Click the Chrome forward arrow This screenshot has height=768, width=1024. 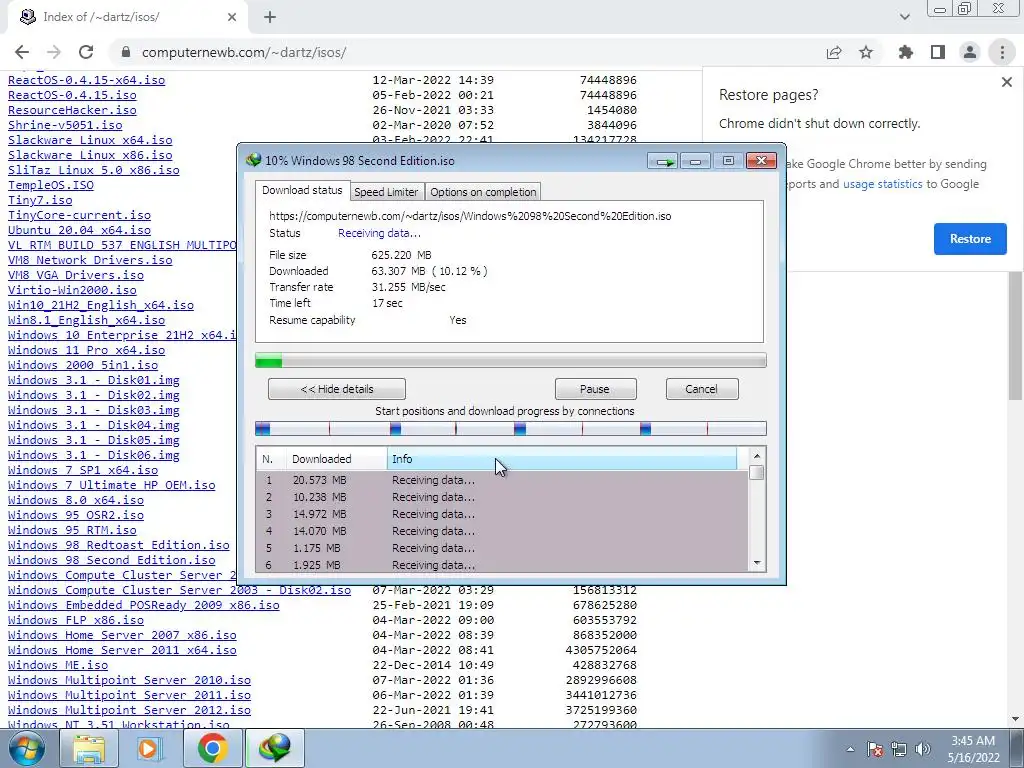point(54,52)
